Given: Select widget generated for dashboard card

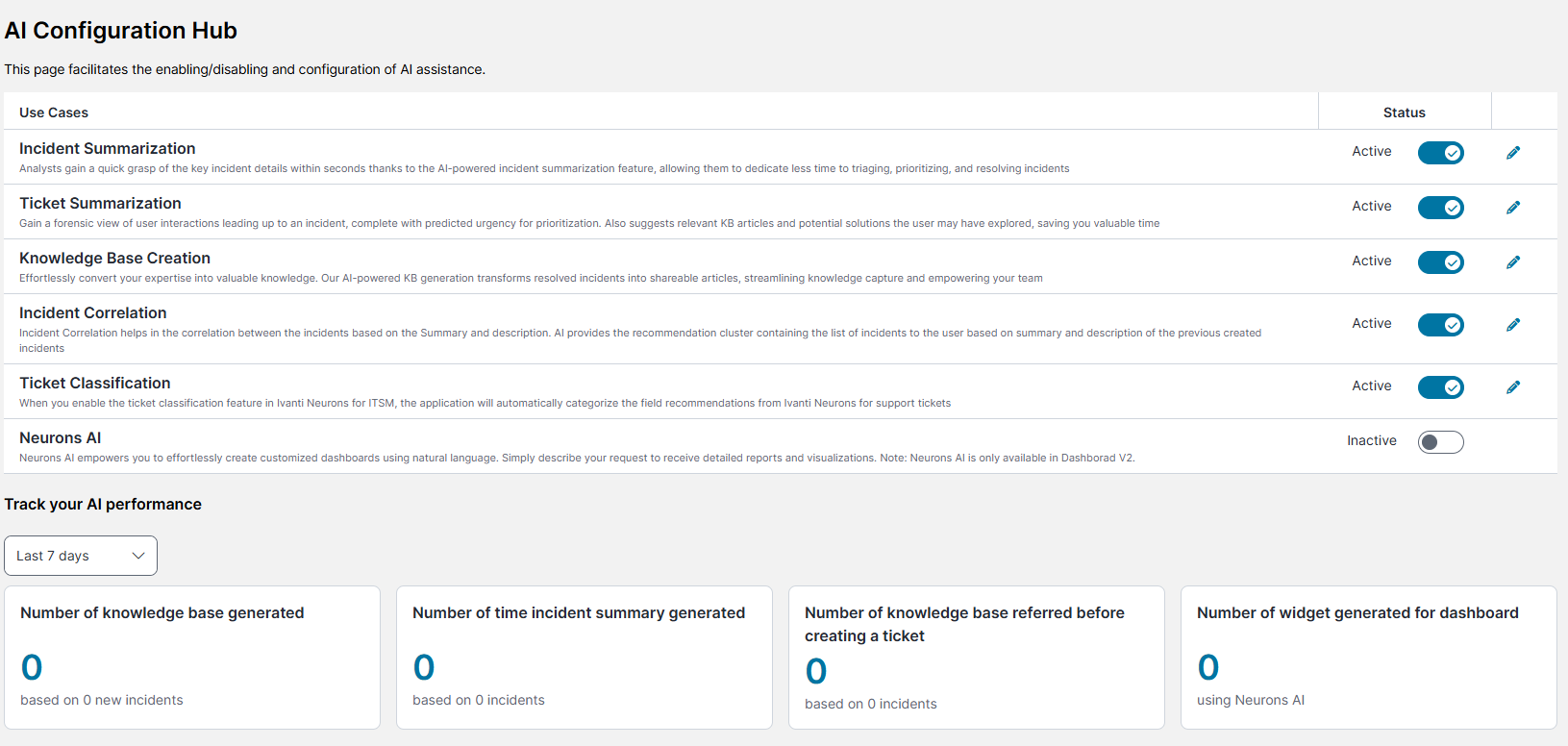Looking at the screenshot, I should click(x=1368, y=658).
